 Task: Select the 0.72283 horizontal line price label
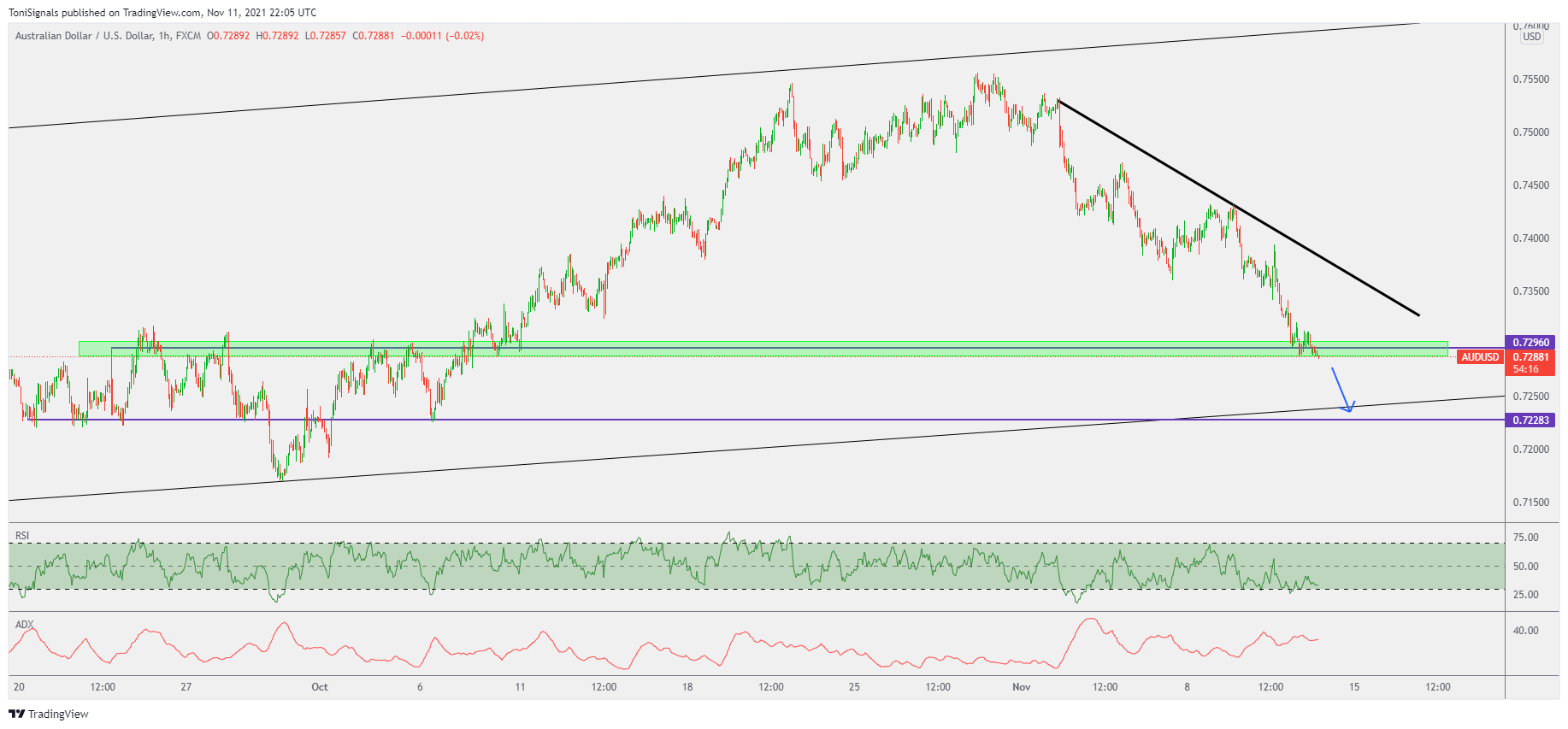[1530, 420]
